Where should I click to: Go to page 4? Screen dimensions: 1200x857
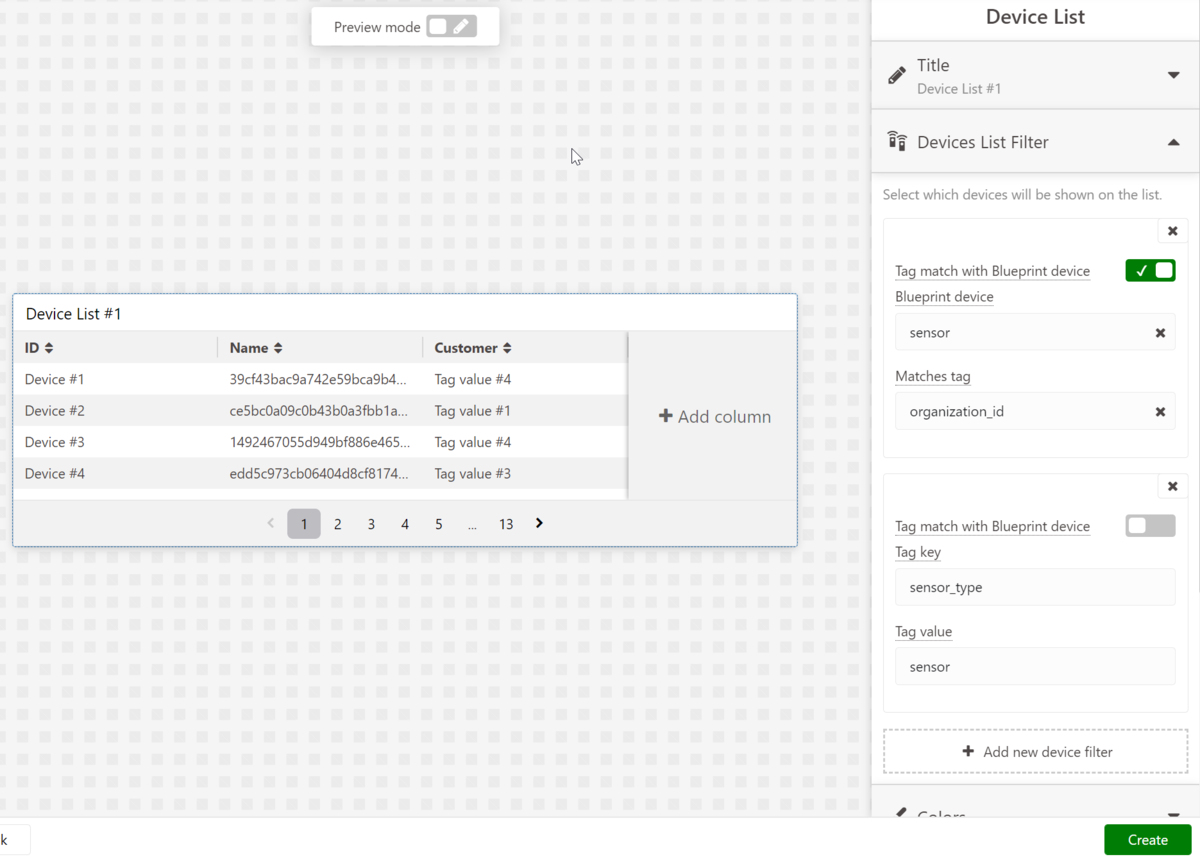click(405, 524)
